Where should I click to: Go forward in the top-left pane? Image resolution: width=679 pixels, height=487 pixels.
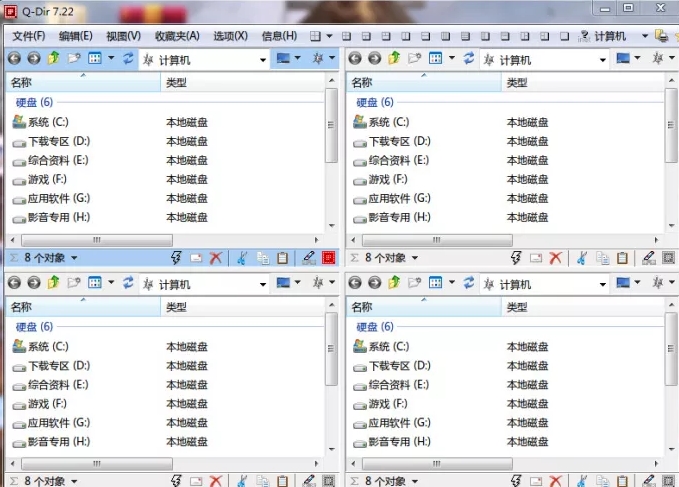click(34, 58)
